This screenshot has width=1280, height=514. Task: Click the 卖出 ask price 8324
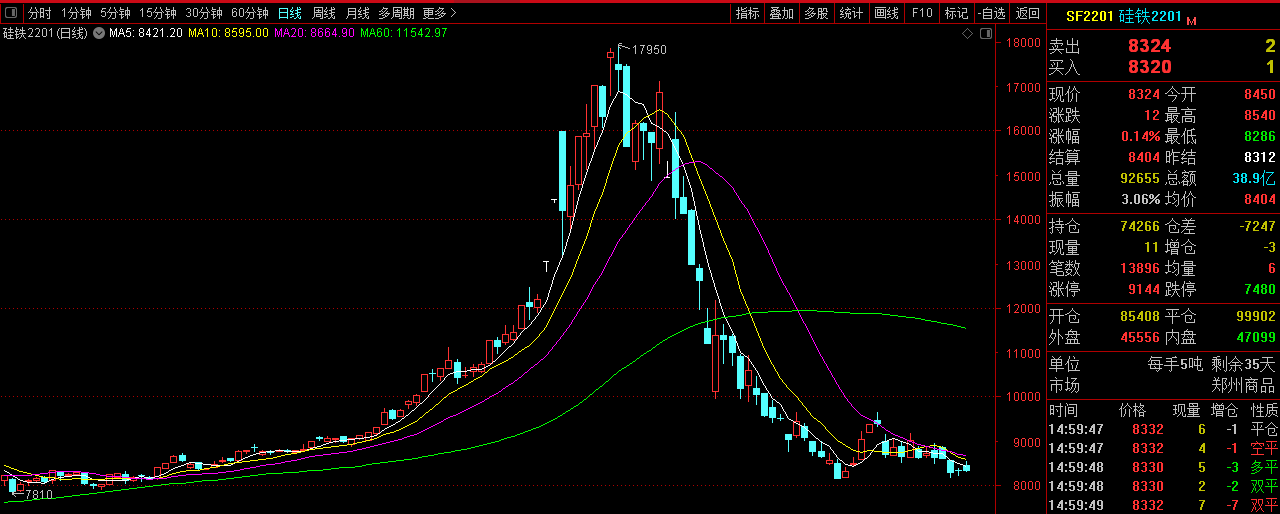pos(1148,46)
